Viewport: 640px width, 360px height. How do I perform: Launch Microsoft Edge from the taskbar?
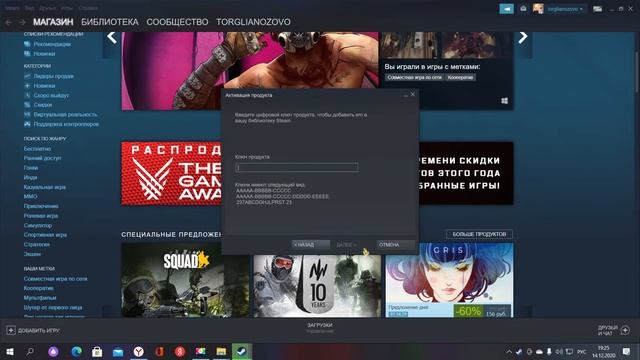click(76, 351)
